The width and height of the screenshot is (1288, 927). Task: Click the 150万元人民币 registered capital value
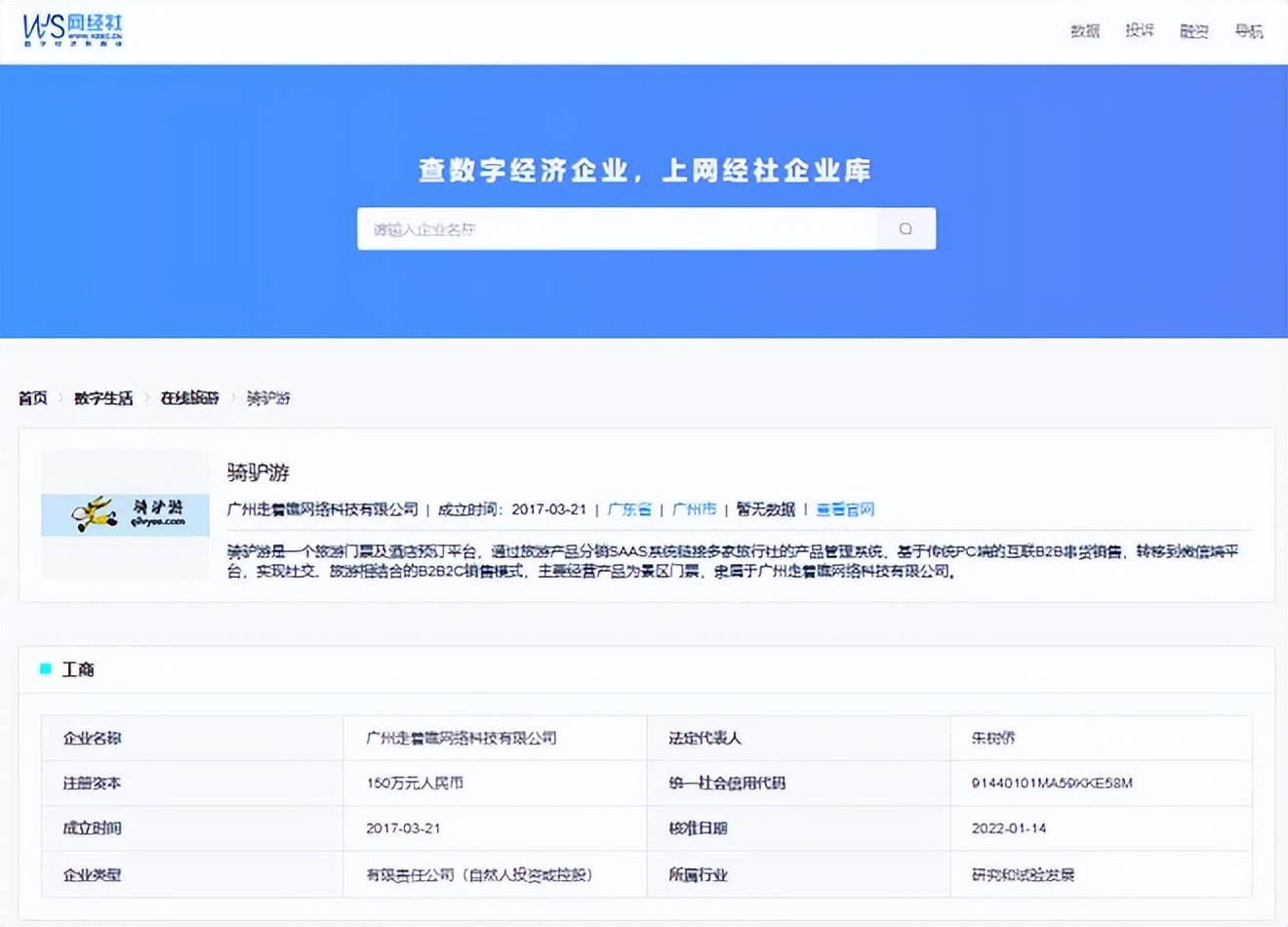click(415, 783)
